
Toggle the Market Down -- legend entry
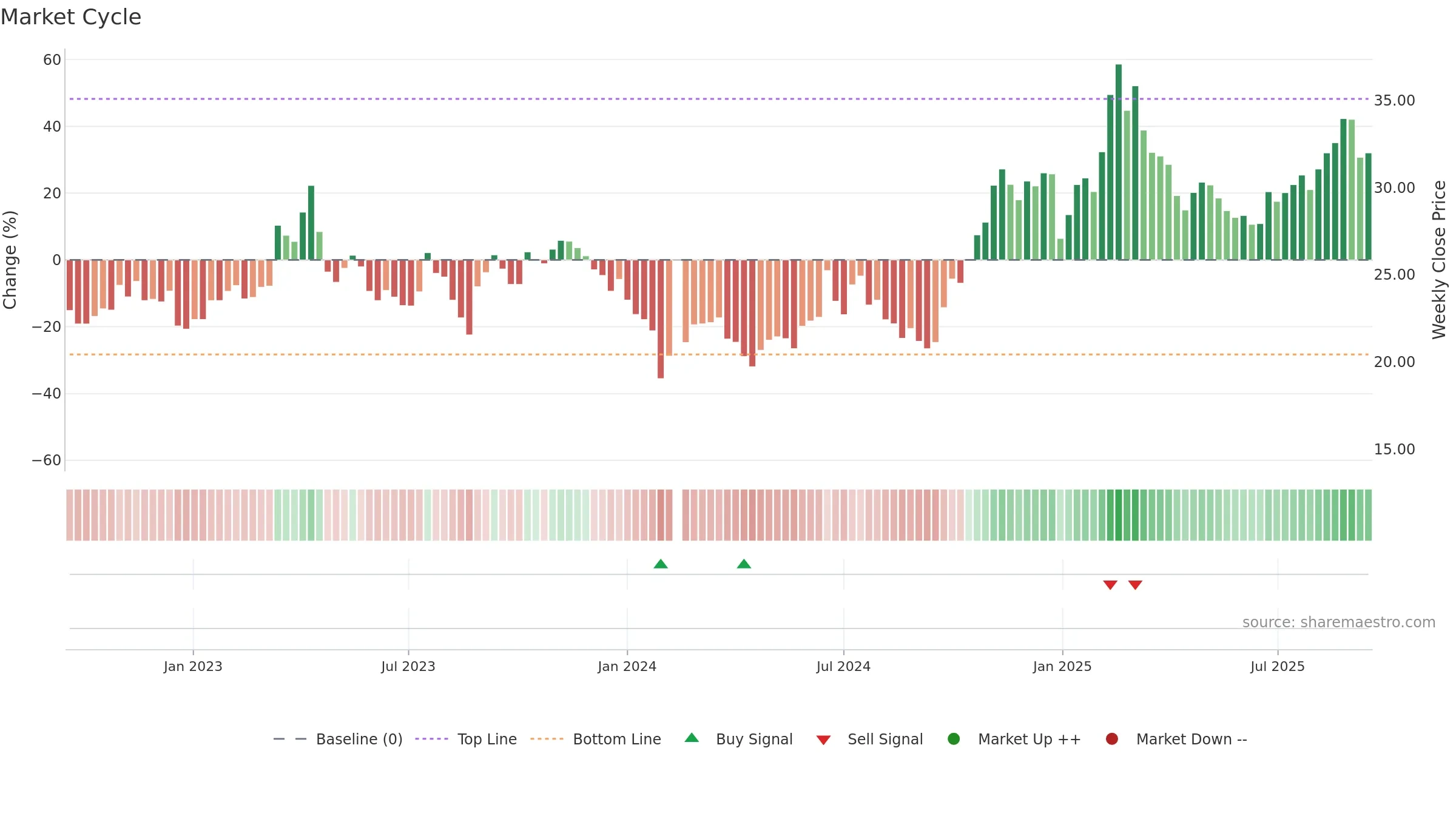click(1176, 739)
